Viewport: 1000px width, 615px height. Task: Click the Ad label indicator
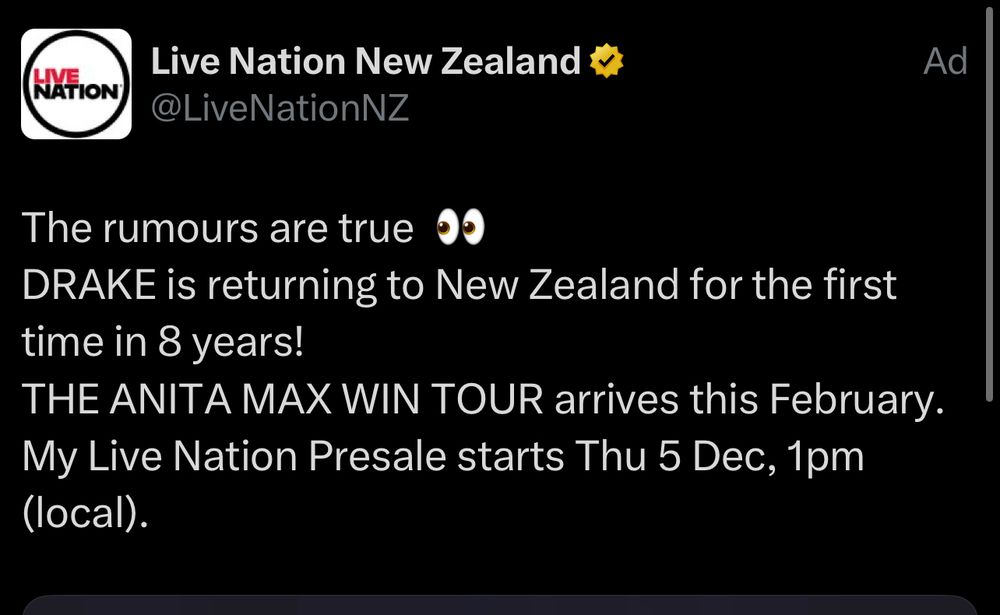947,60
